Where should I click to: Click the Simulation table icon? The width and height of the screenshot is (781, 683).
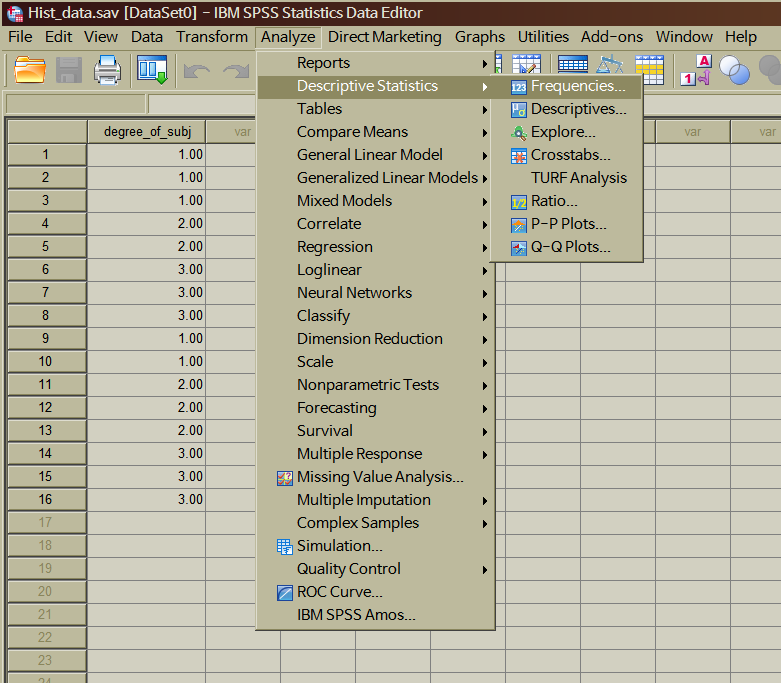click(284, 547)
